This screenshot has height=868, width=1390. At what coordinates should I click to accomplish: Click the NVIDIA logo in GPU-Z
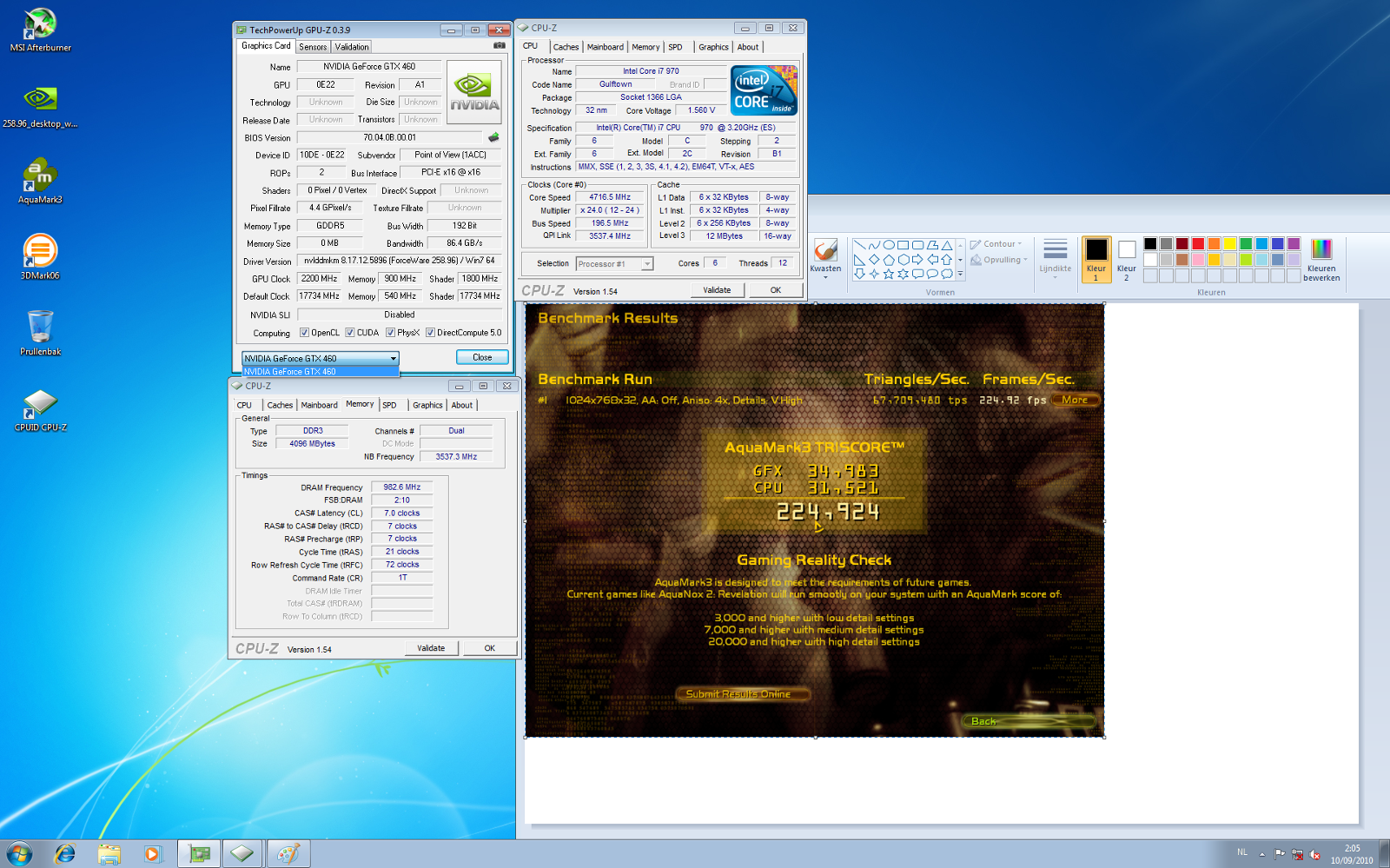pos(473,91)
